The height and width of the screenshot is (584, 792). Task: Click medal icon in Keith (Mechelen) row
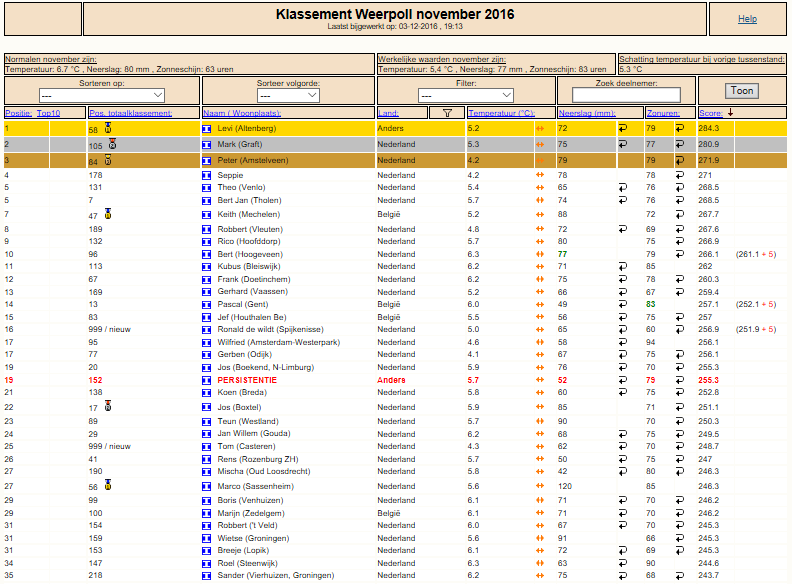click(108, 214)
